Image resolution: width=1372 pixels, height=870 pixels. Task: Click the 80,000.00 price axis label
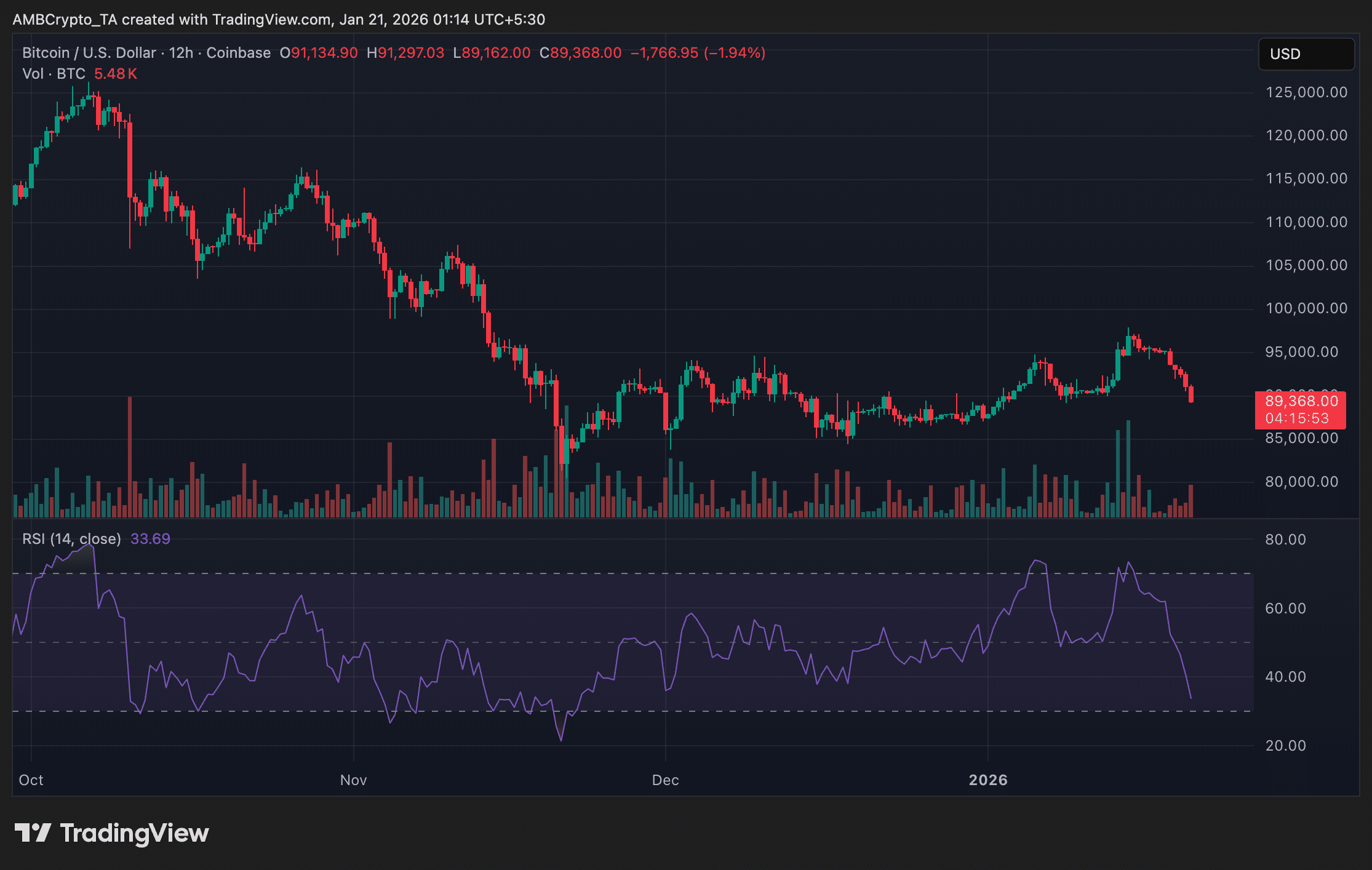[x=1301, y=482]
